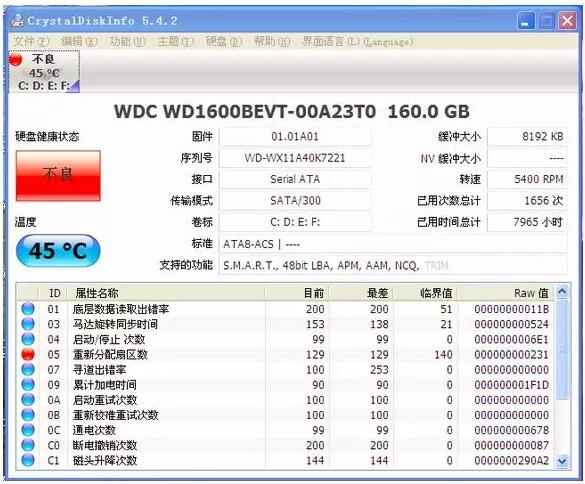Screen dimensions: 585x484
Task: Open the 硬盘 (Disk) menu
Action: (x=224, y=41)
